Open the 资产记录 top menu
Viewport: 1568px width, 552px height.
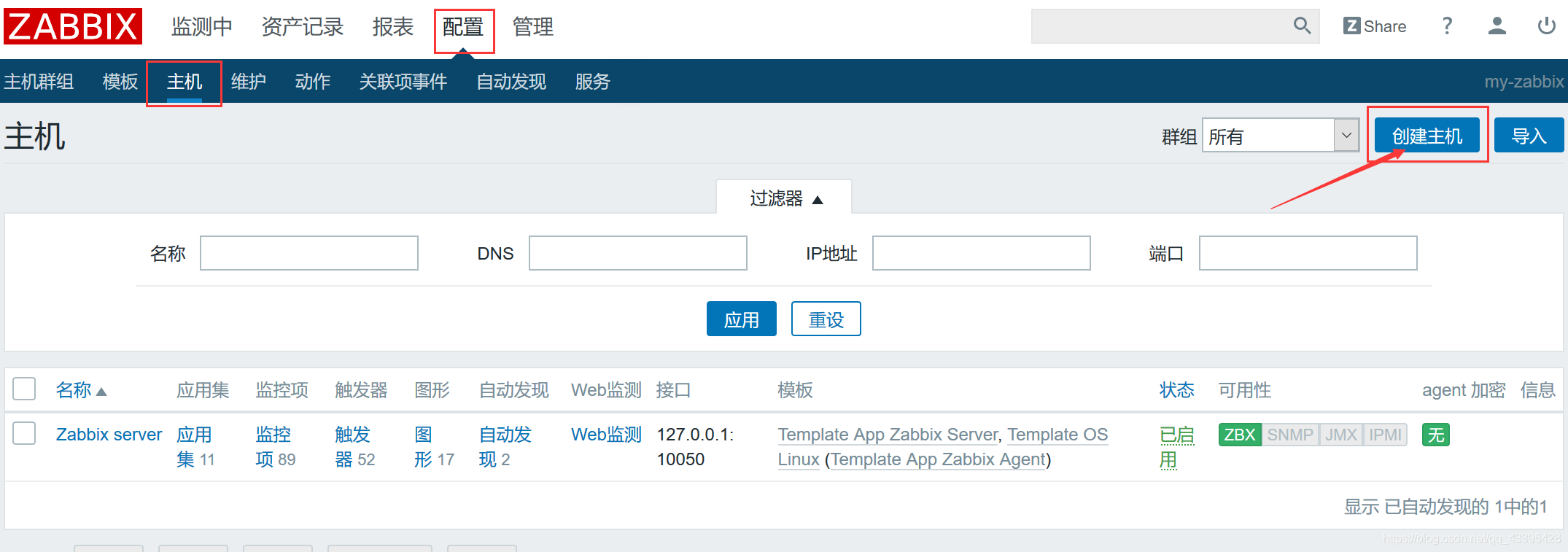pyautogui.click(x=303, y=27)
